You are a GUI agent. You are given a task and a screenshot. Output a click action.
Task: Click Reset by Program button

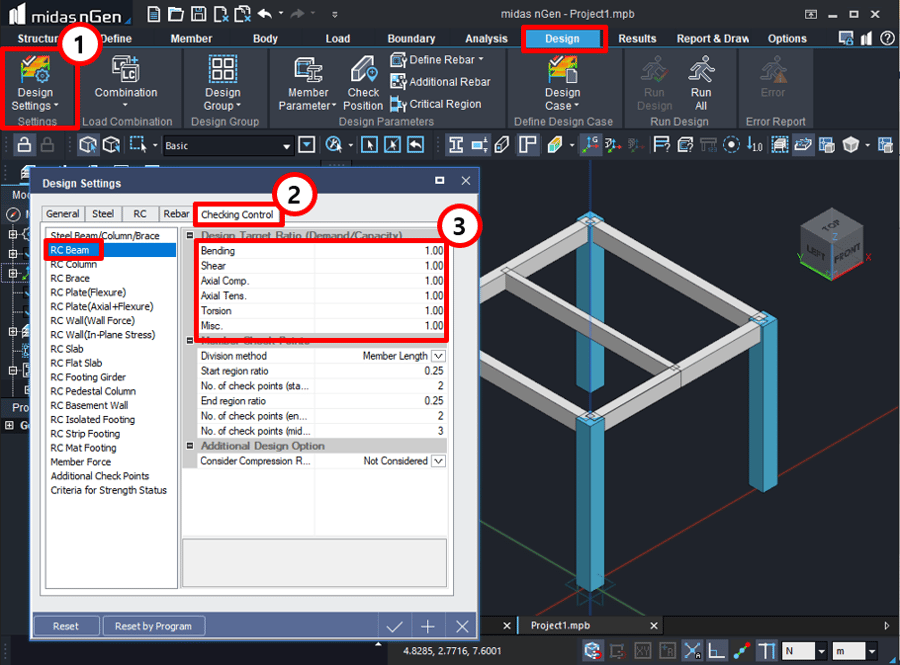point(153,626)
